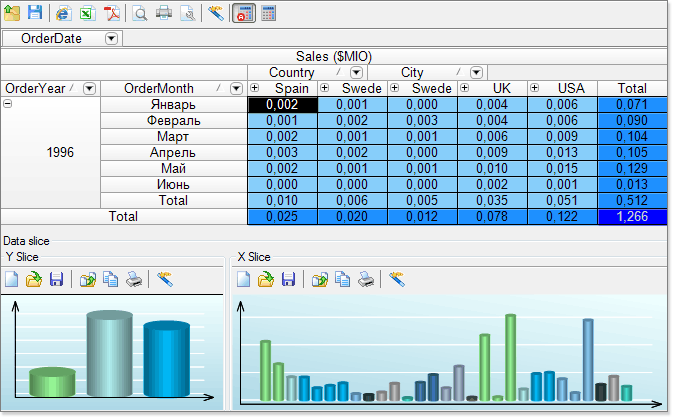Export the grid to HTML (Internet Explorer icon)
680x420 pixels.
pyautogui.click(x=63, y=13)
